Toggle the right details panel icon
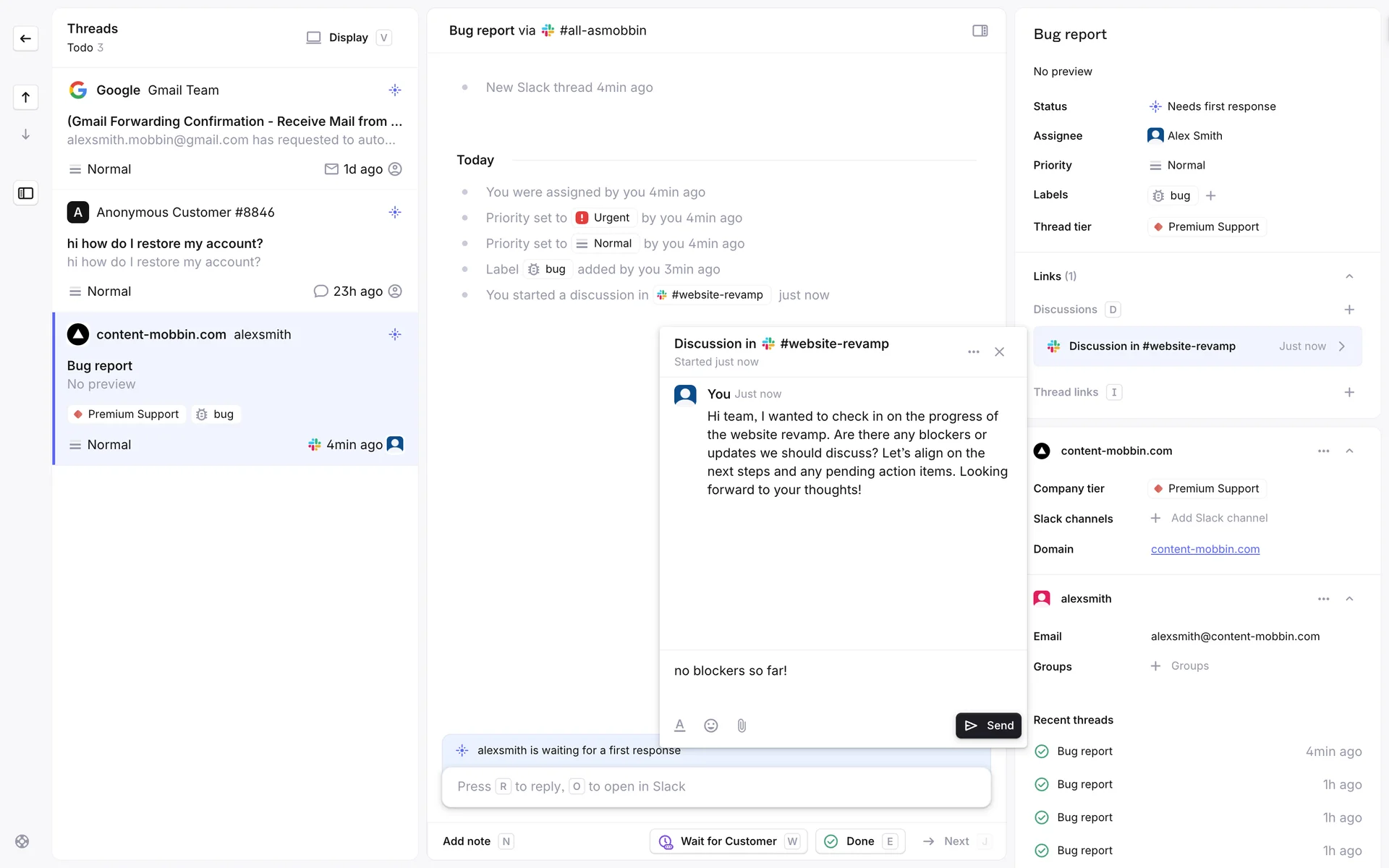The height and width of the screenshot is (868, 1389). pos(980,30)
